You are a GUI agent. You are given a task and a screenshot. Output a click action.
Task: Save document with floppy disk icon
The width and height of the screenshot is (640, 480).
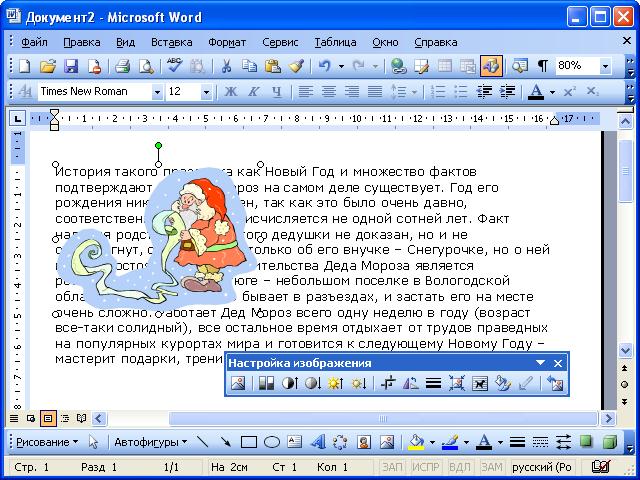click(x=71, y=66)
